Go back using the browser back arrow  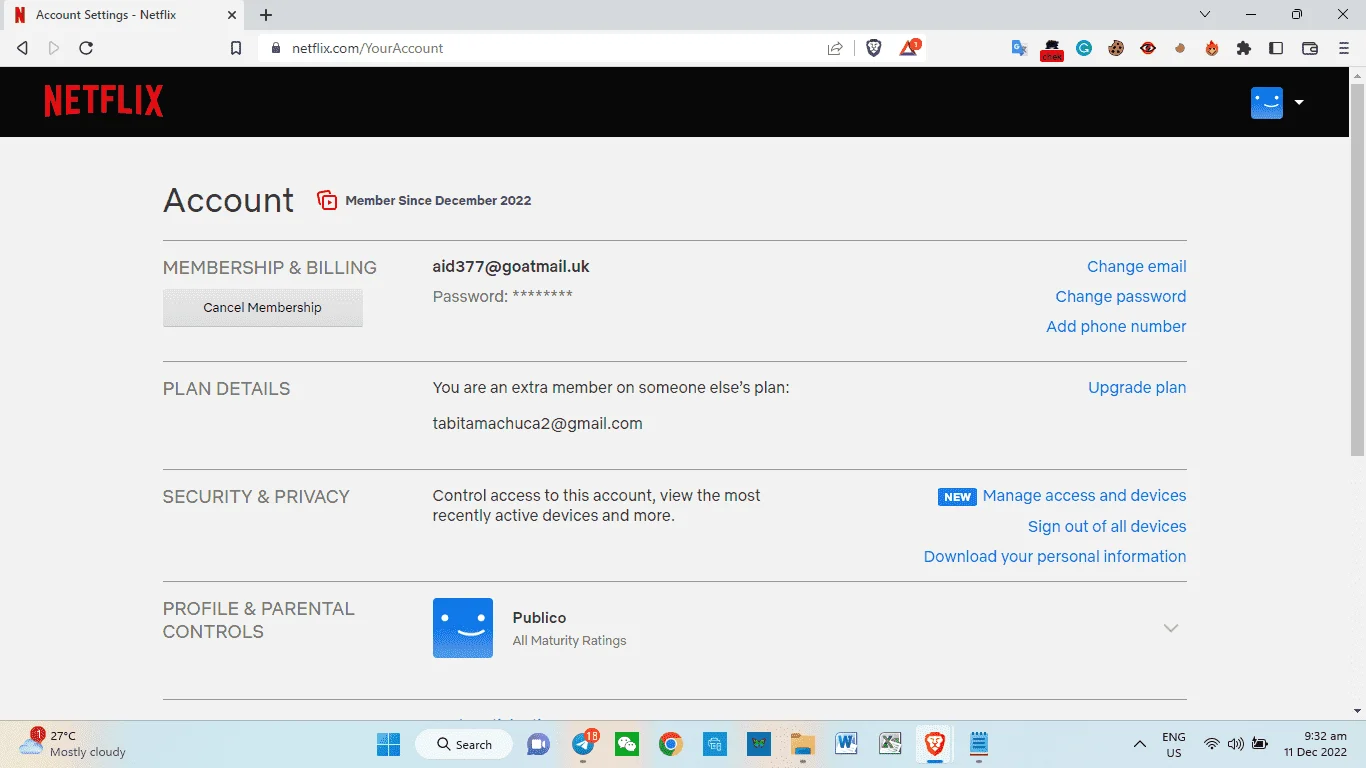coord(23,48)
